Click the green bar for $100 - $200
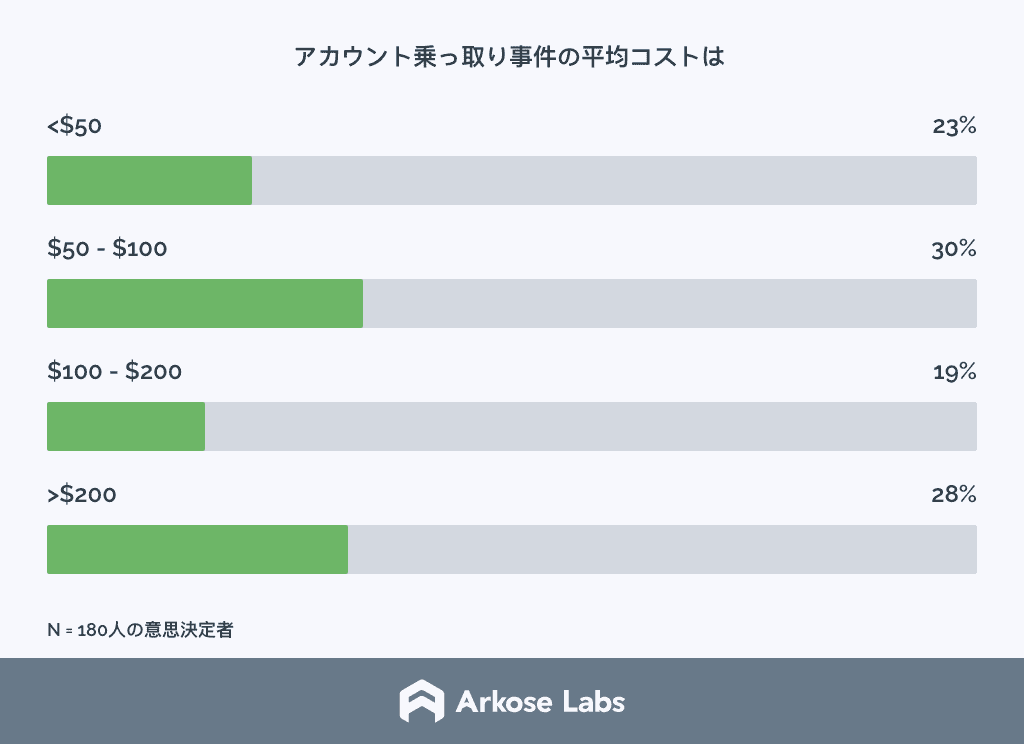 click(x=126, y=427)
